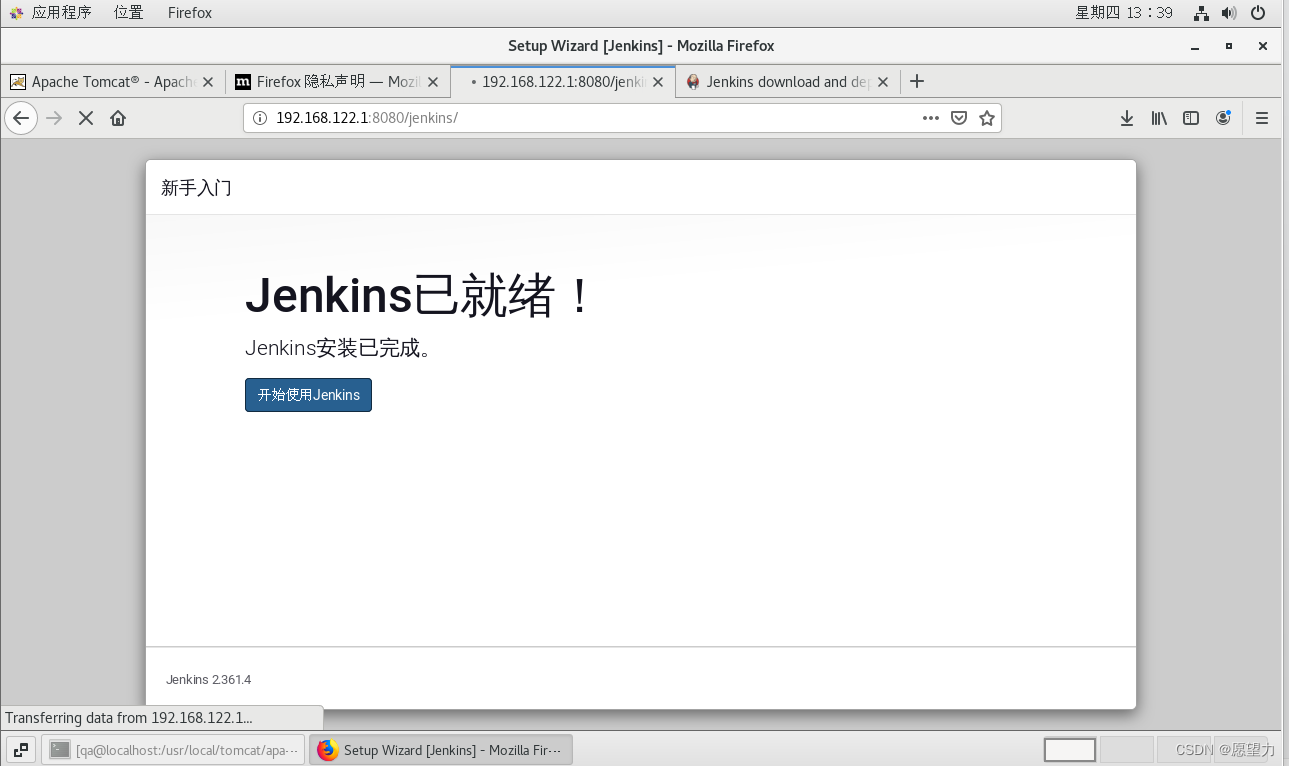Open Firefox hamburger application menu
Screen dimensions: 1289x766
[1262, 118]
